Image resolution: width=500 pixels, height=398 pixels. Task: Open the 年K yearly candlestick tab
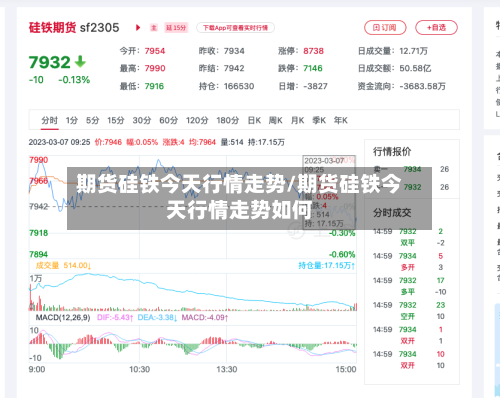click(341, 120)
